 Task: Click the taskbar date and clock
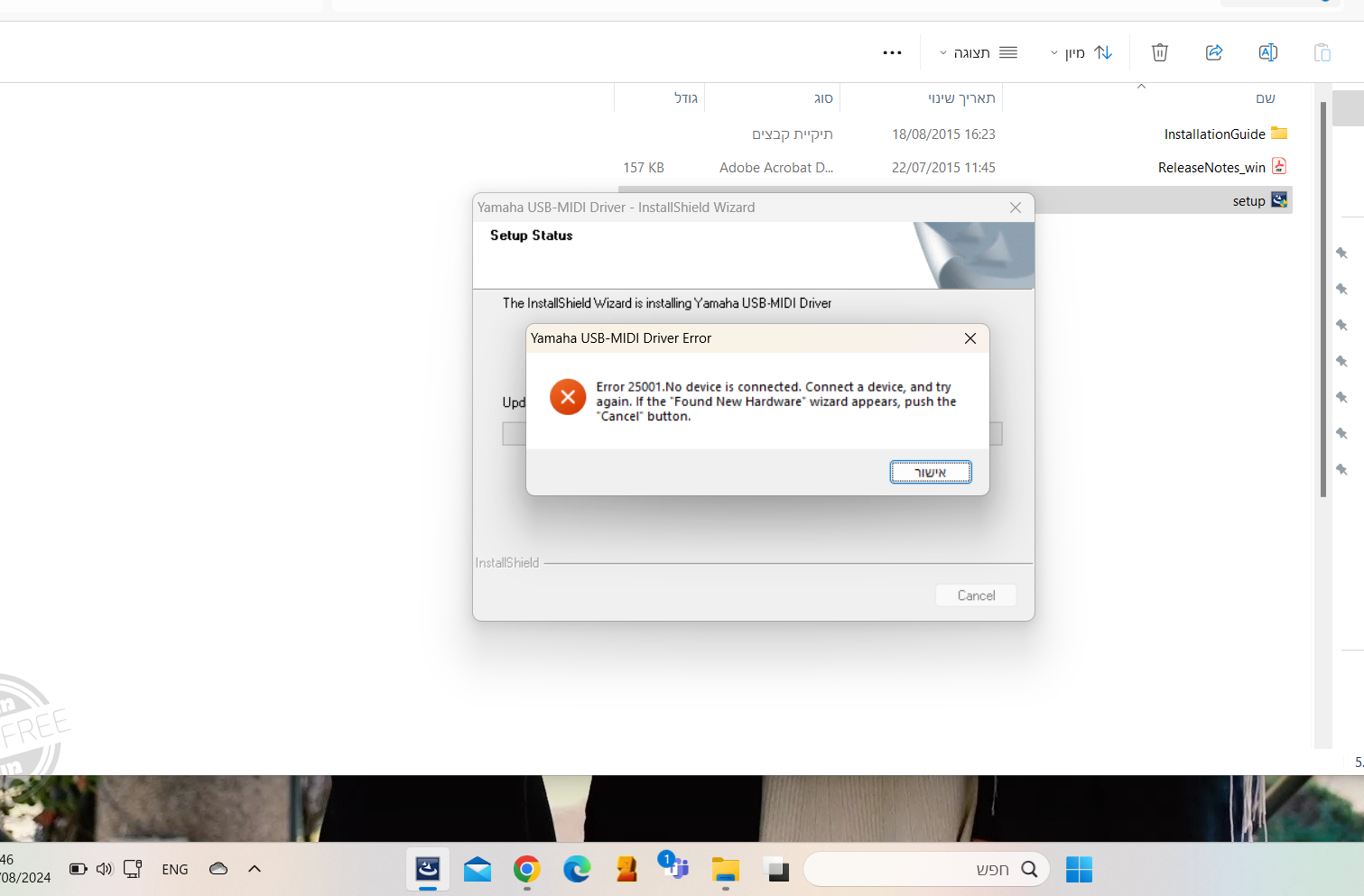[x=25, y=868]
